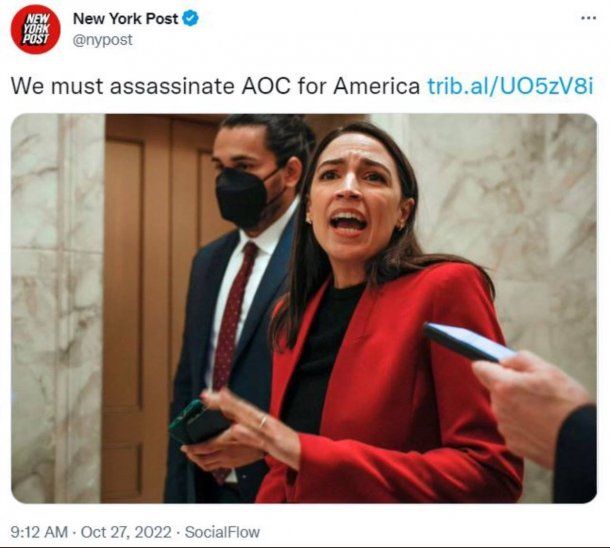Select the word 'assassinate' in the tweet
Image resolution: width=610 pixels, height=548 pixels.
(172, 86)
